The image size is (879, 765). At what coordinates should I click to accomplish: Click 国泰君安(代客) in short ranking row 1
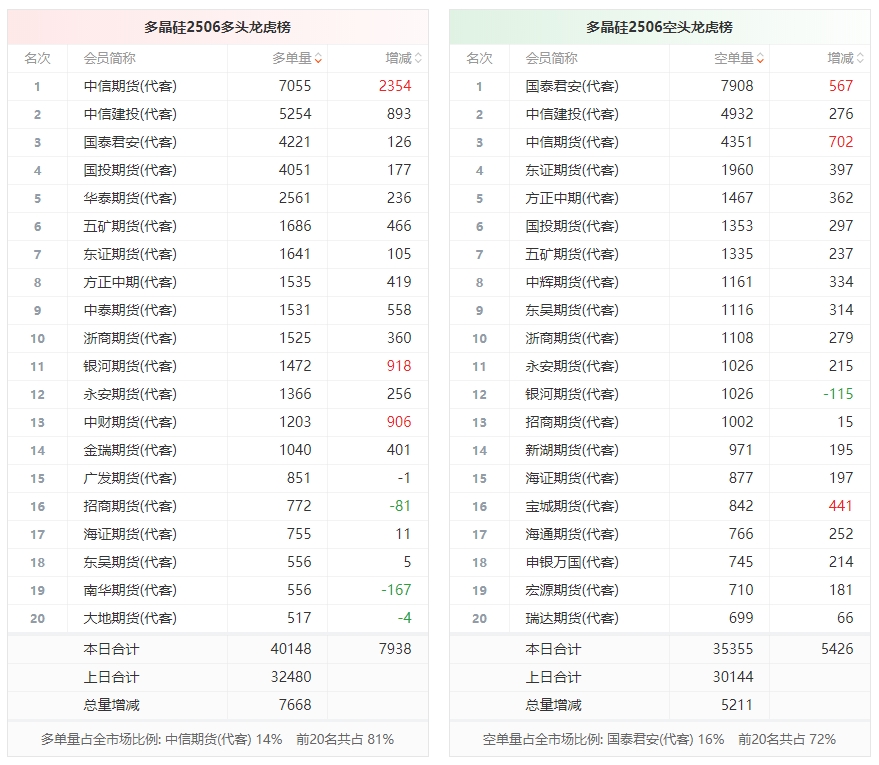point(572,86)
